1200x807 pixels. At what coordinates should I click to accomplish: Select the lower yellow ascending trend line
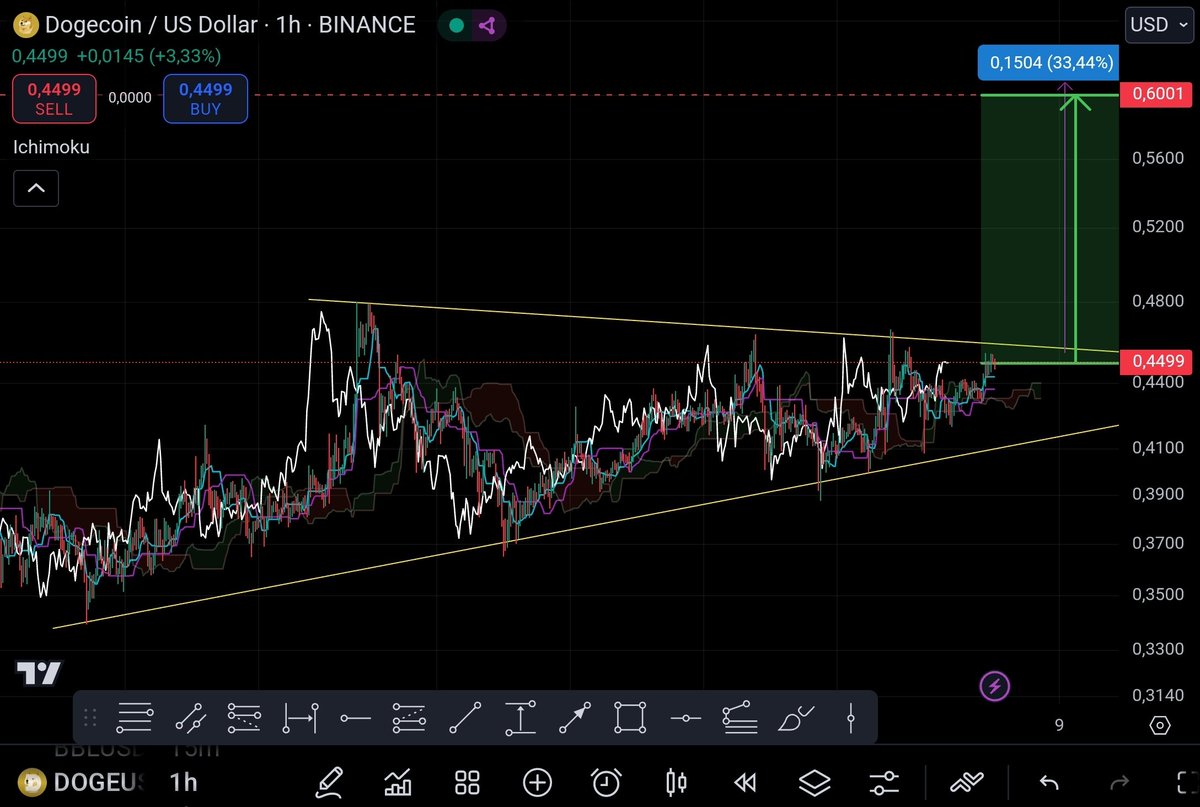[585, 527]
